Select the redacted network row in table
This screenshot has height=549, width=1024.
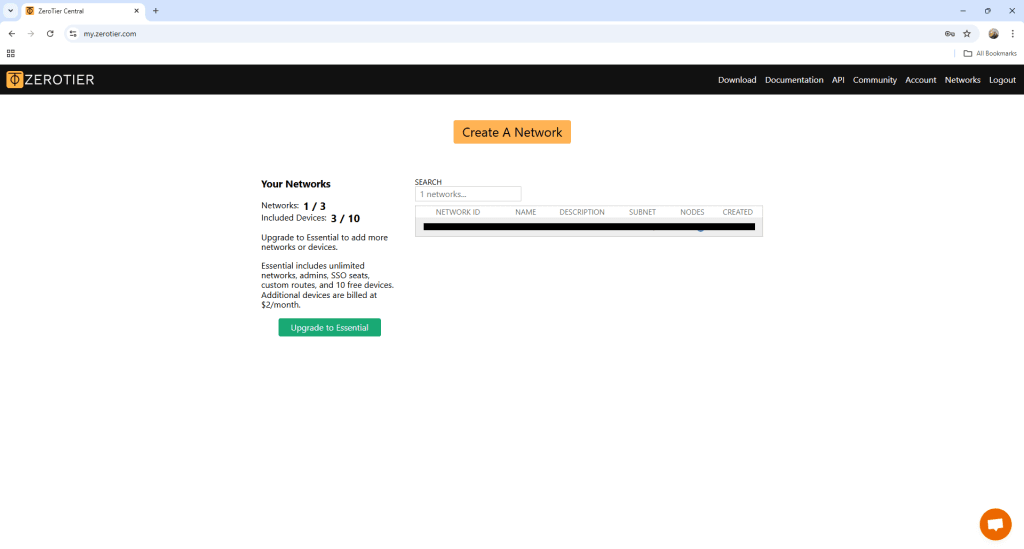[588, 227]
